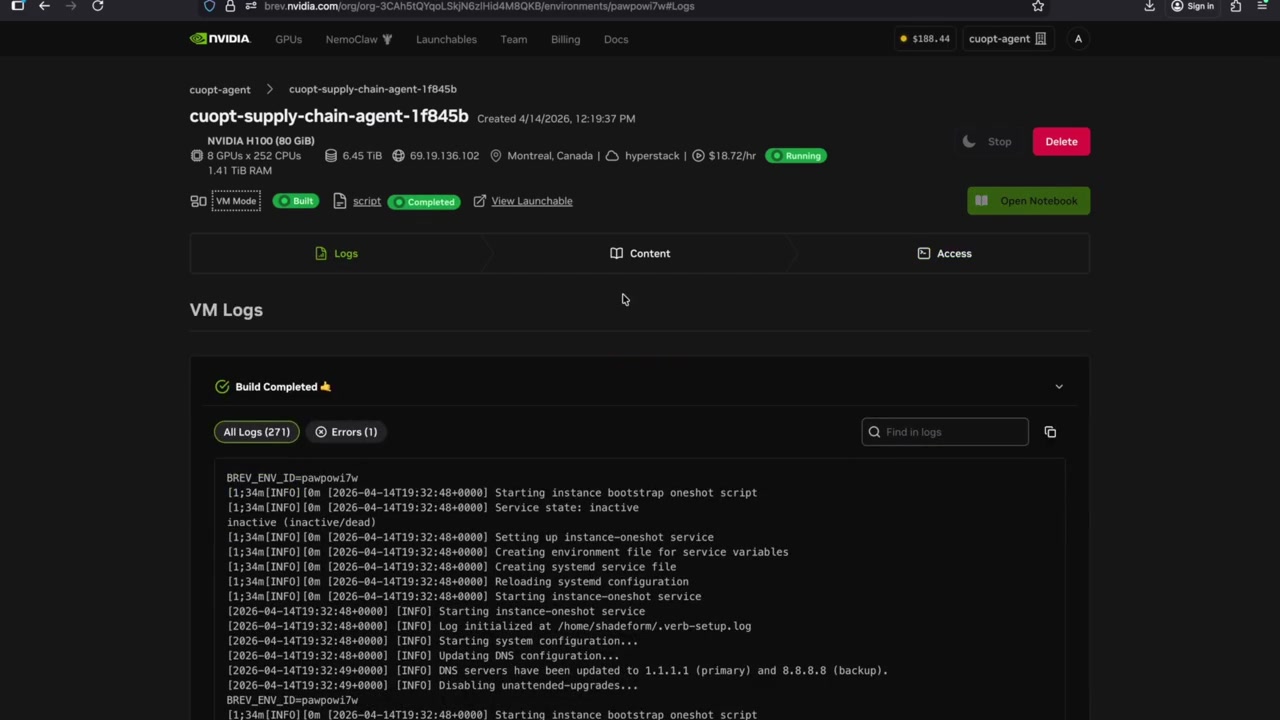Click the Disabling unattended-upgrades log line

[x=432, y=686]
